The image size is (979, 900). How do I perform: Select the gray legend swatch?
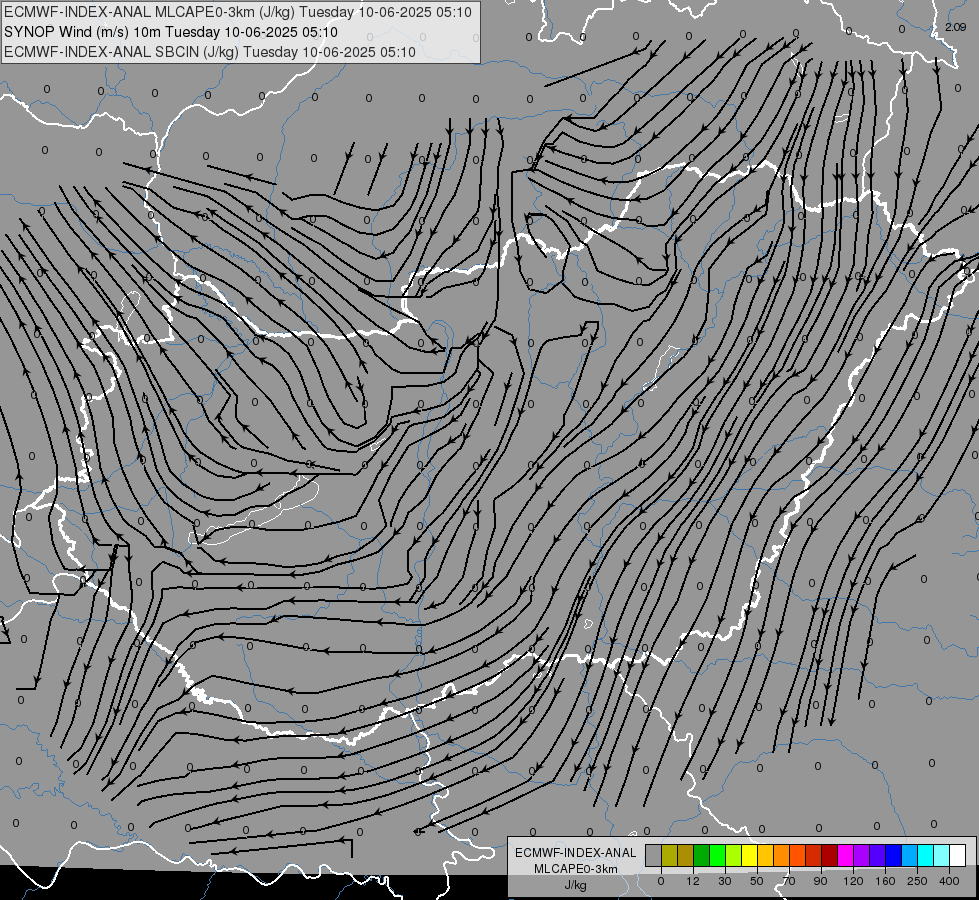[654, 855]
